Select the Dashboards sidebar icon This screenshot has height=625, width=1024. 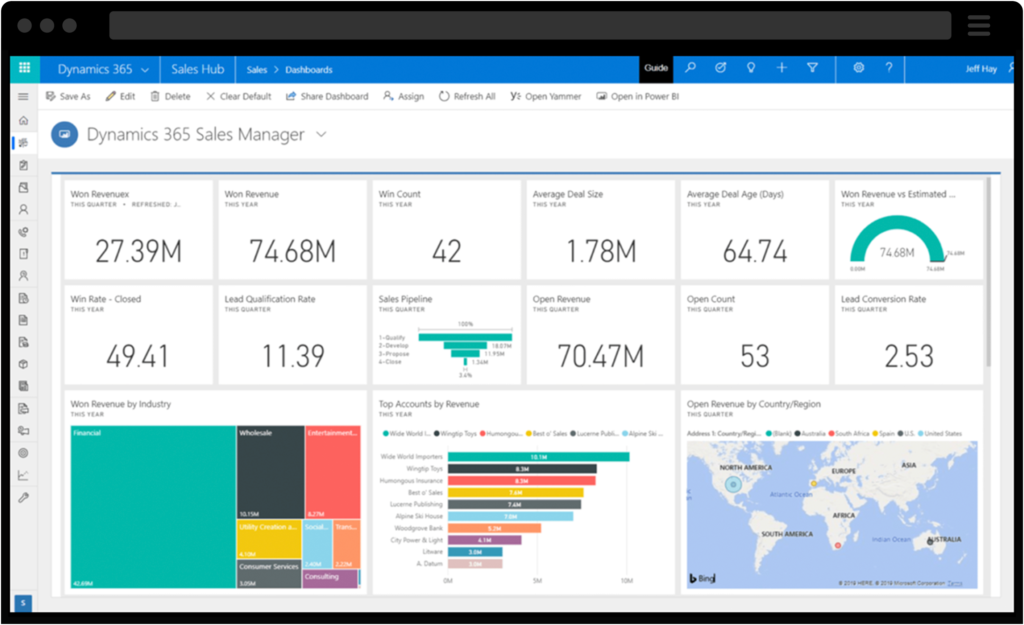pos(24,142)
